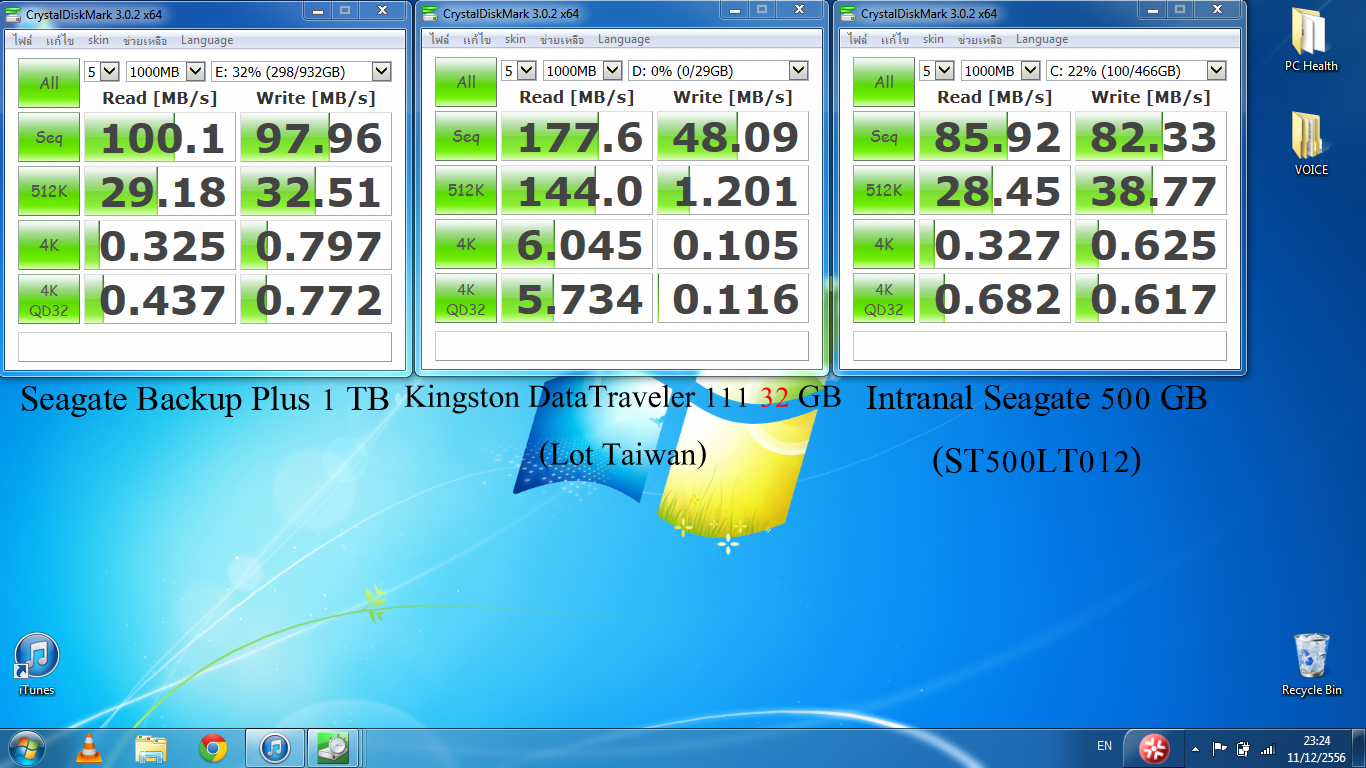The width and height of the screenshot is (1366, 768).
Task: Open ไฟล์ menu in the D: drive window
Action: (x=439, y=39)
